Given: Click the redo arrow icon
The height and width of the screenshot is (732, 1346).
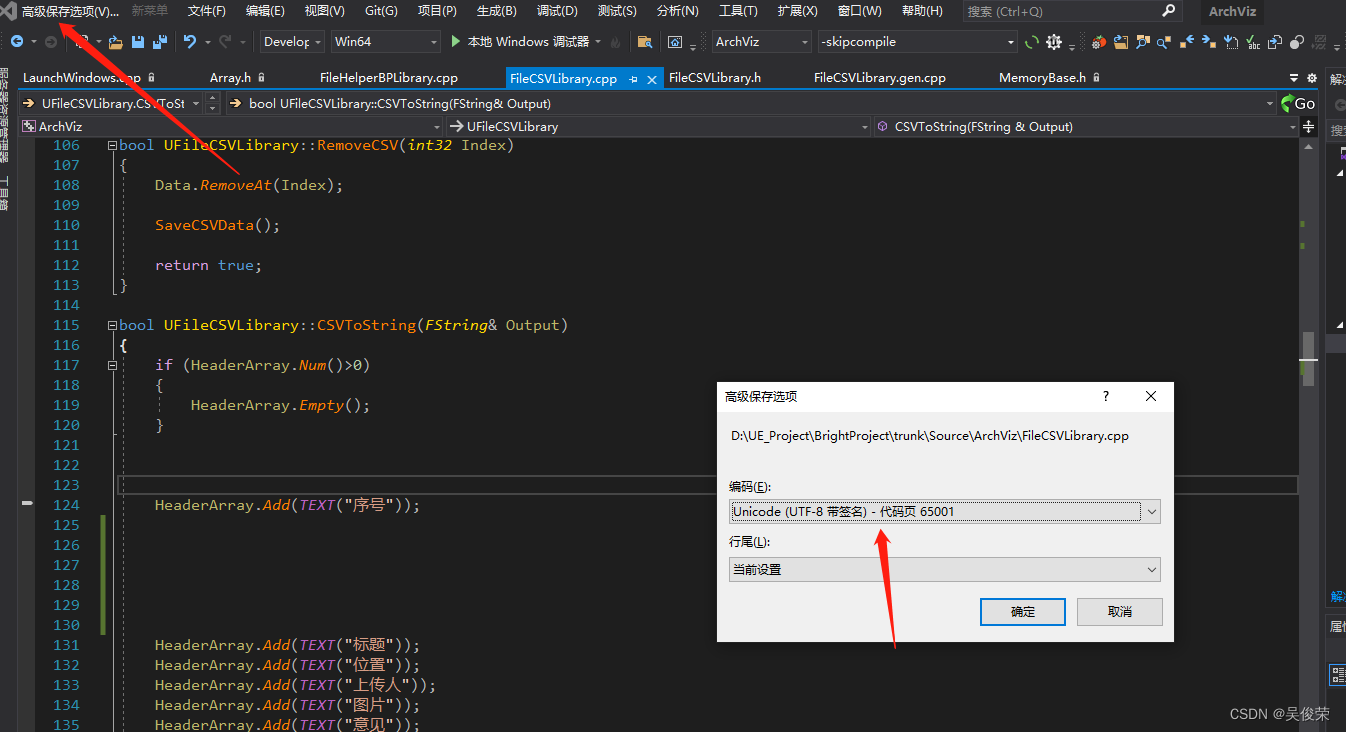Looking at the screenshot, I should pyautogui.click(x=225, y=42).
